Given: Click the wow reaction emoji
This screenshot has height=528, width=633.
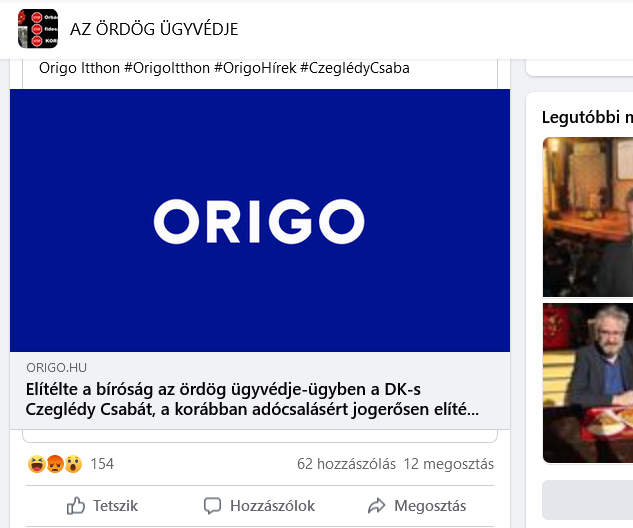Looking at the screenshot, I should pos(73,464).
